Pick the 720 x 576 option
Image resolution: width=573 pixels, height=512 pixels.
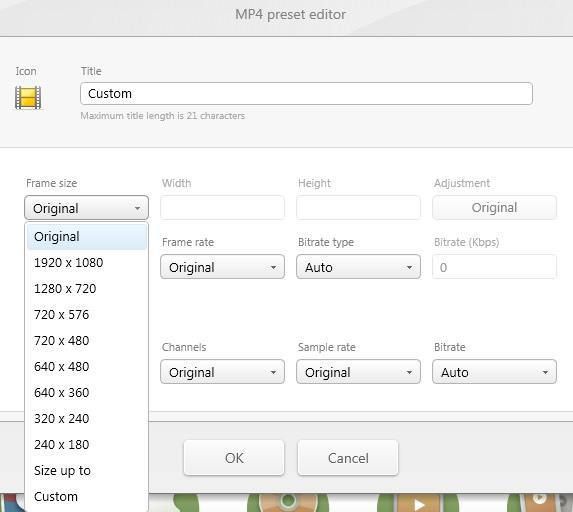point(87,315)
